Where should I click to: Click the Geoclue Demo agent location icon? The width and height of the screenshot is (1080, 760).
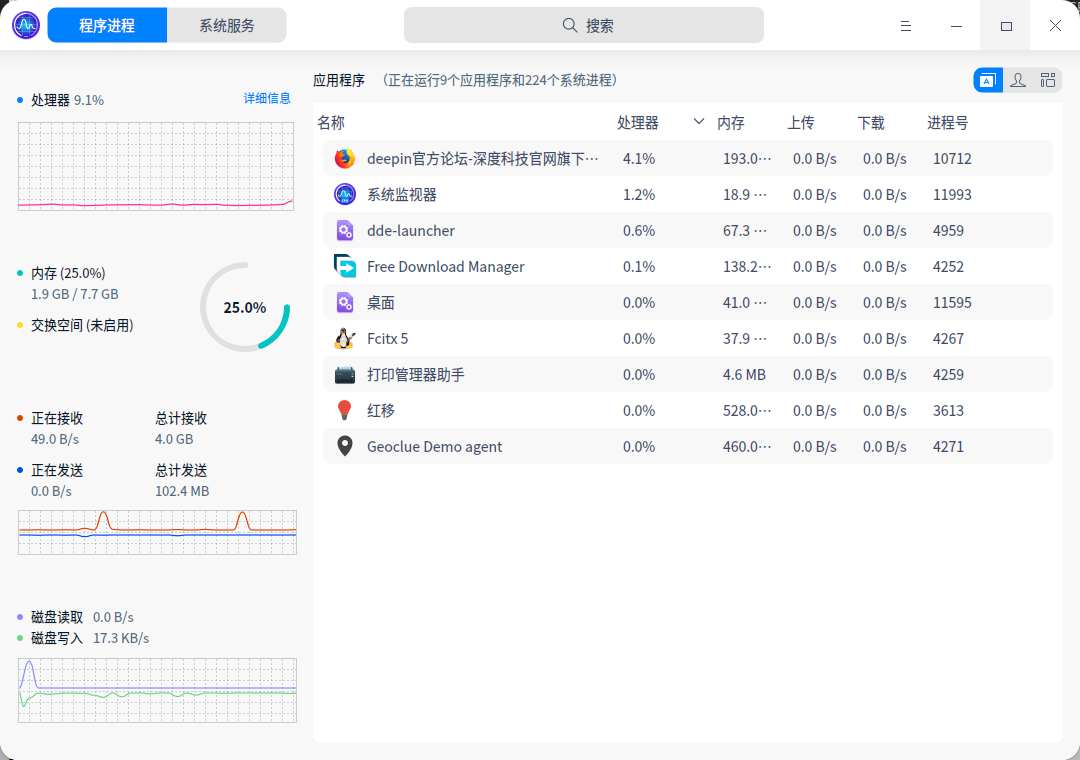(344, 446)
